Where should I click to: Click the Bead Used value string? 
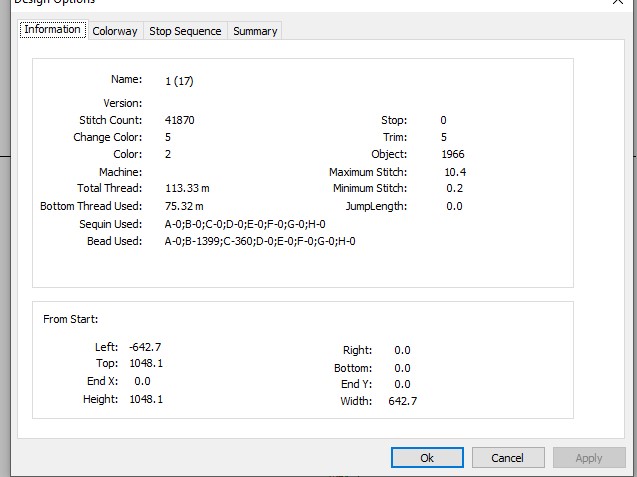click(x=260, y=241)
